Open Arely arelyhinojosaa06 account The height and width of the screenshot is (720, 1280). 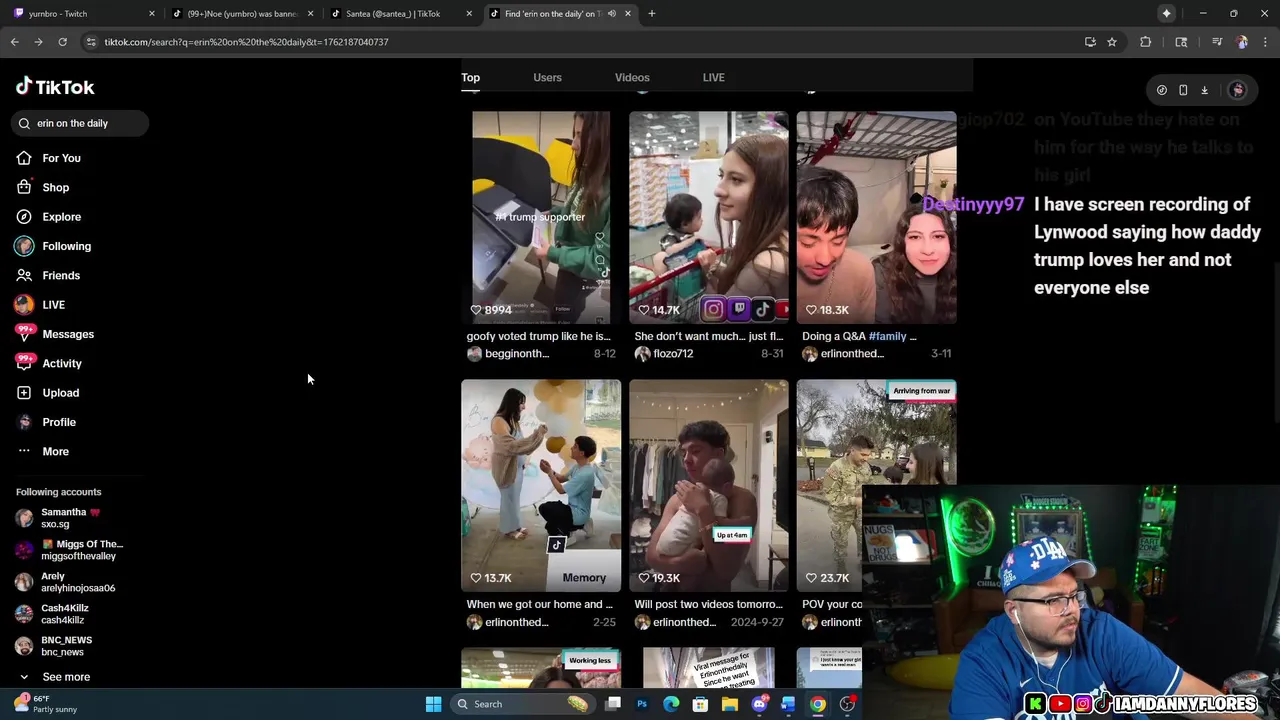click(x=65, y=582)
